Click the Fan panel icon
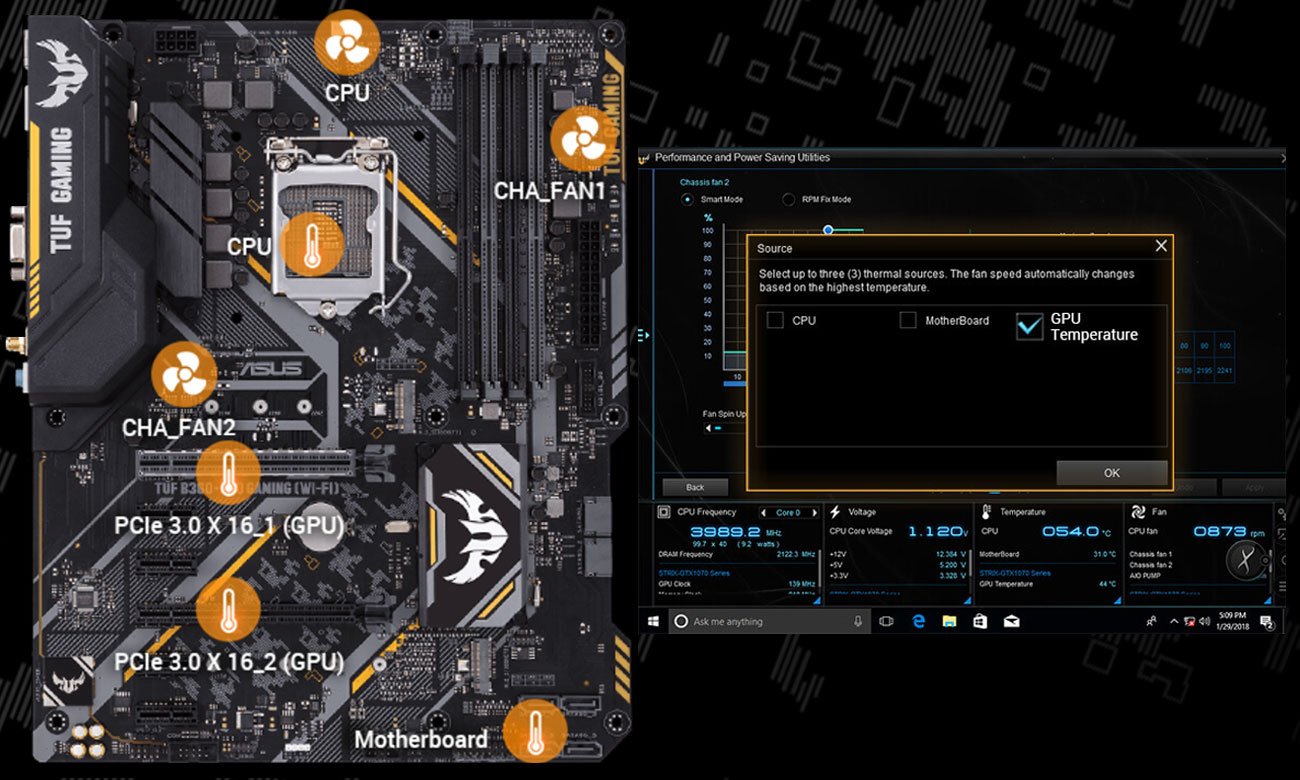 (x=1137, y=512)
